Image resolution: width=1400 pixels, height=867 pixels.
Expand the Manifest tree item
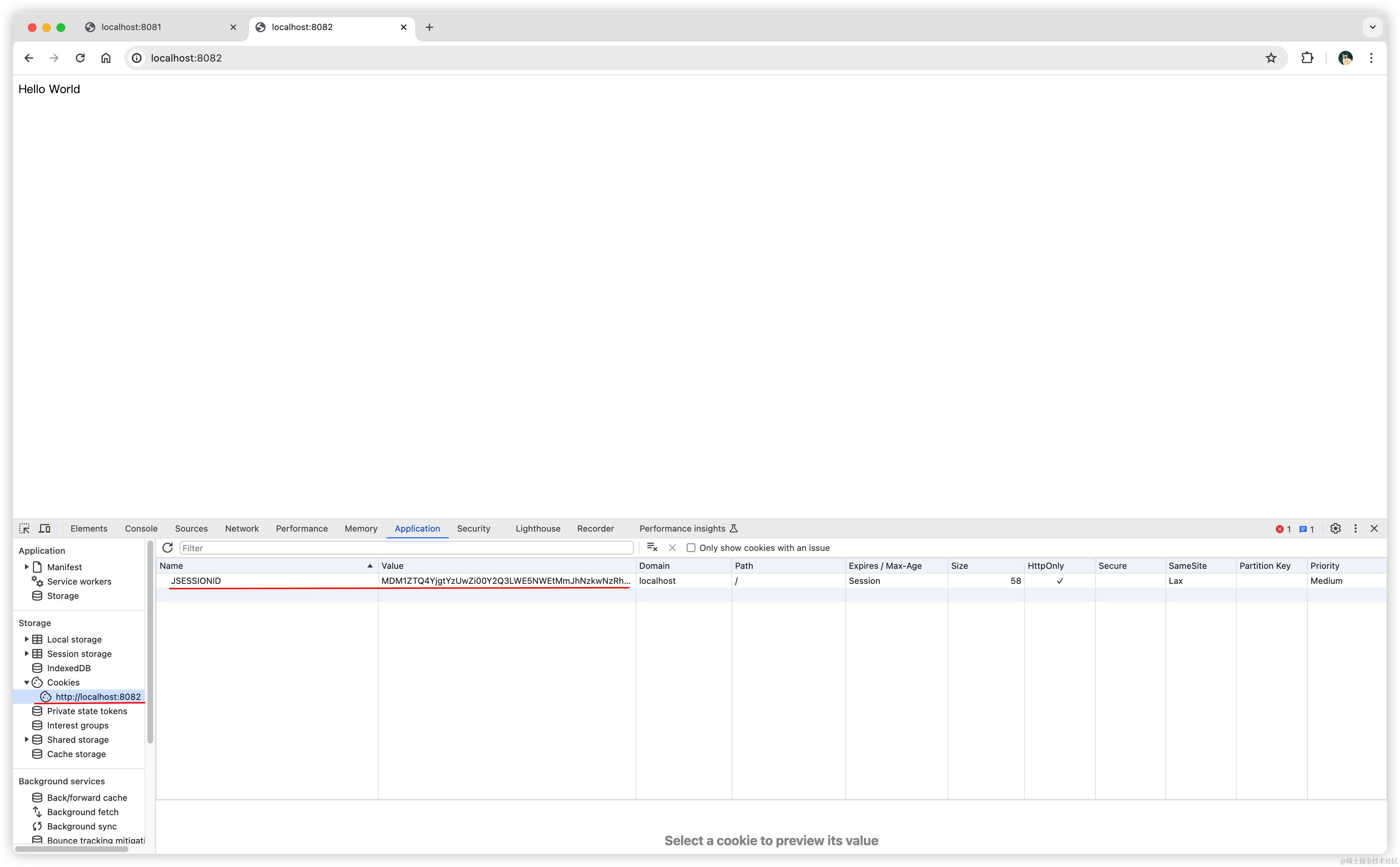tap(26, 567)
